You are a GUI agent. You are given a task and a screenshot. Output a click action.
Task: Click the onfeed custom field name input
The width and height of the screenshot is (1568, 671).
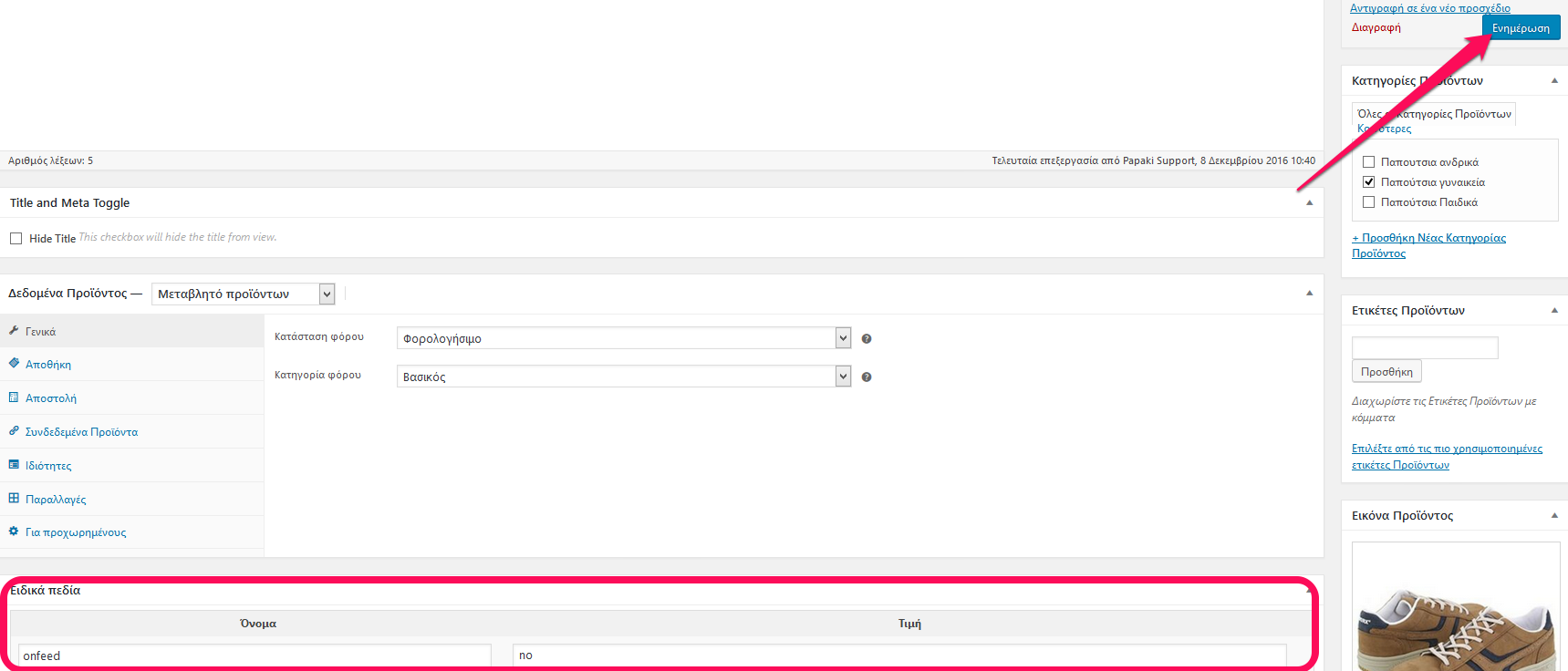click(x=254, y=656)
